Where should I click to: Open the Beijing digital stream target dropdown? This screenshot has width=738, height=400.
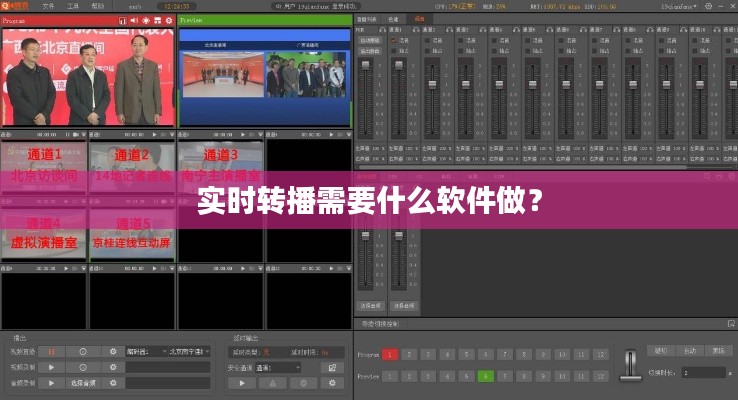tap(188, 352)
